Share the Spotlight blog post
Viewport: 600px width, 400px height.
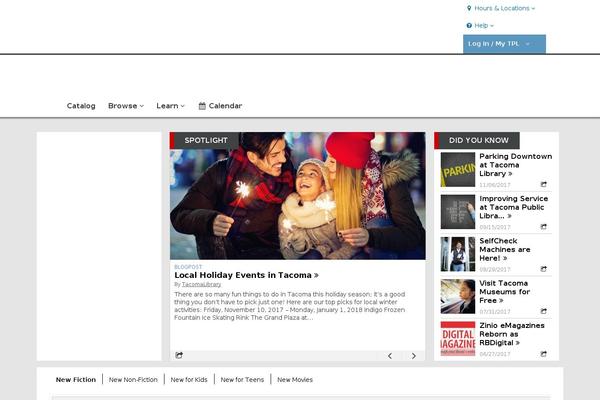click(x=179, y=355)
